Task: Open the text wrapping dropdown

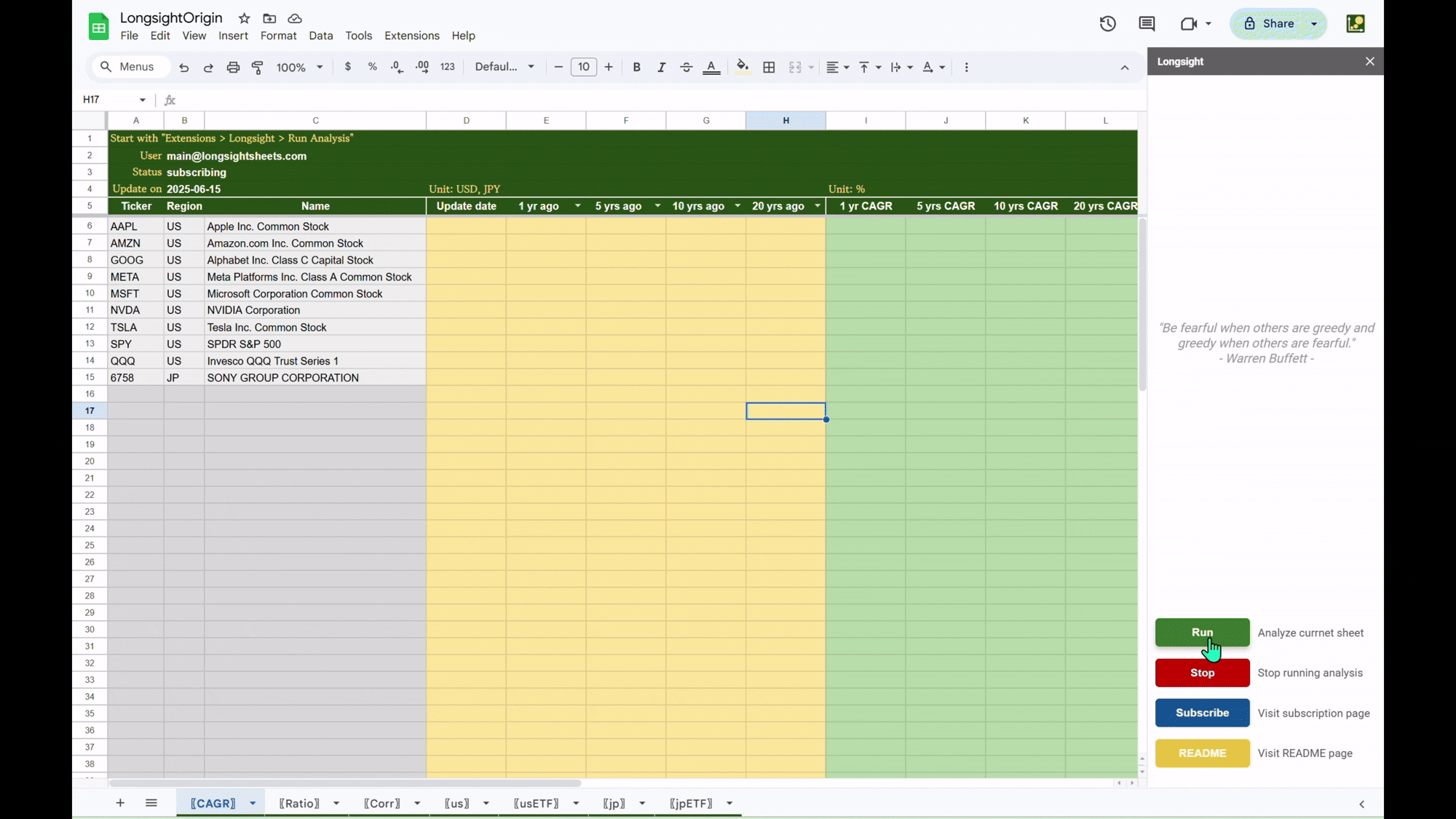Action: [x=901, y=67]
